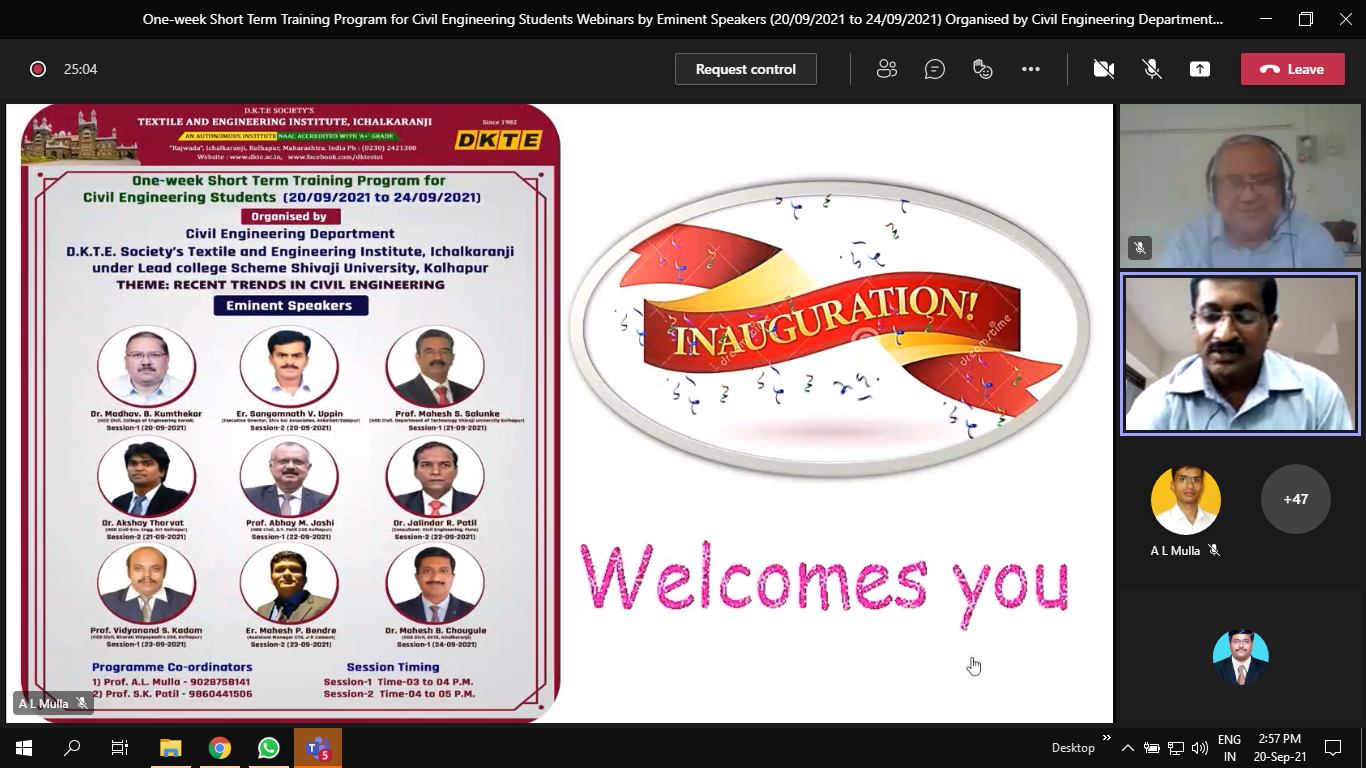Open WhatsApp from the taskbar
Screen dimensions: 1366x768
(268, 747)
